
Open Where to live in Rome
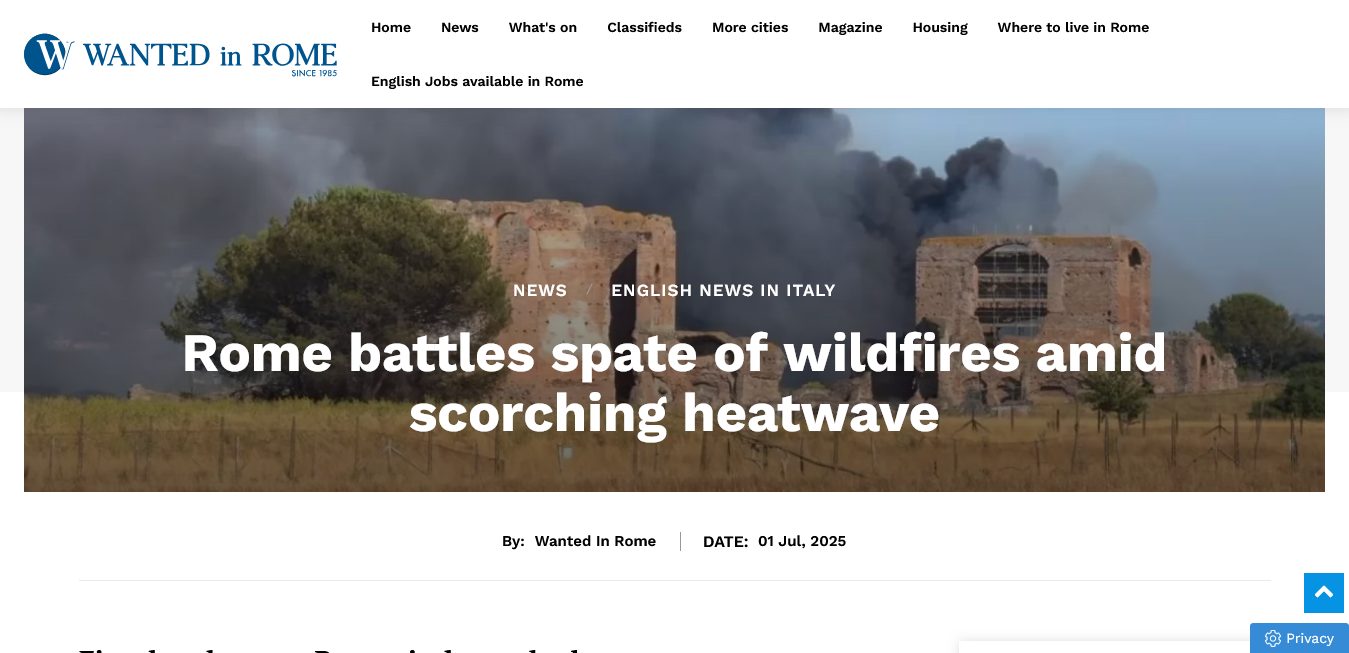click(x=1073, y=27)
